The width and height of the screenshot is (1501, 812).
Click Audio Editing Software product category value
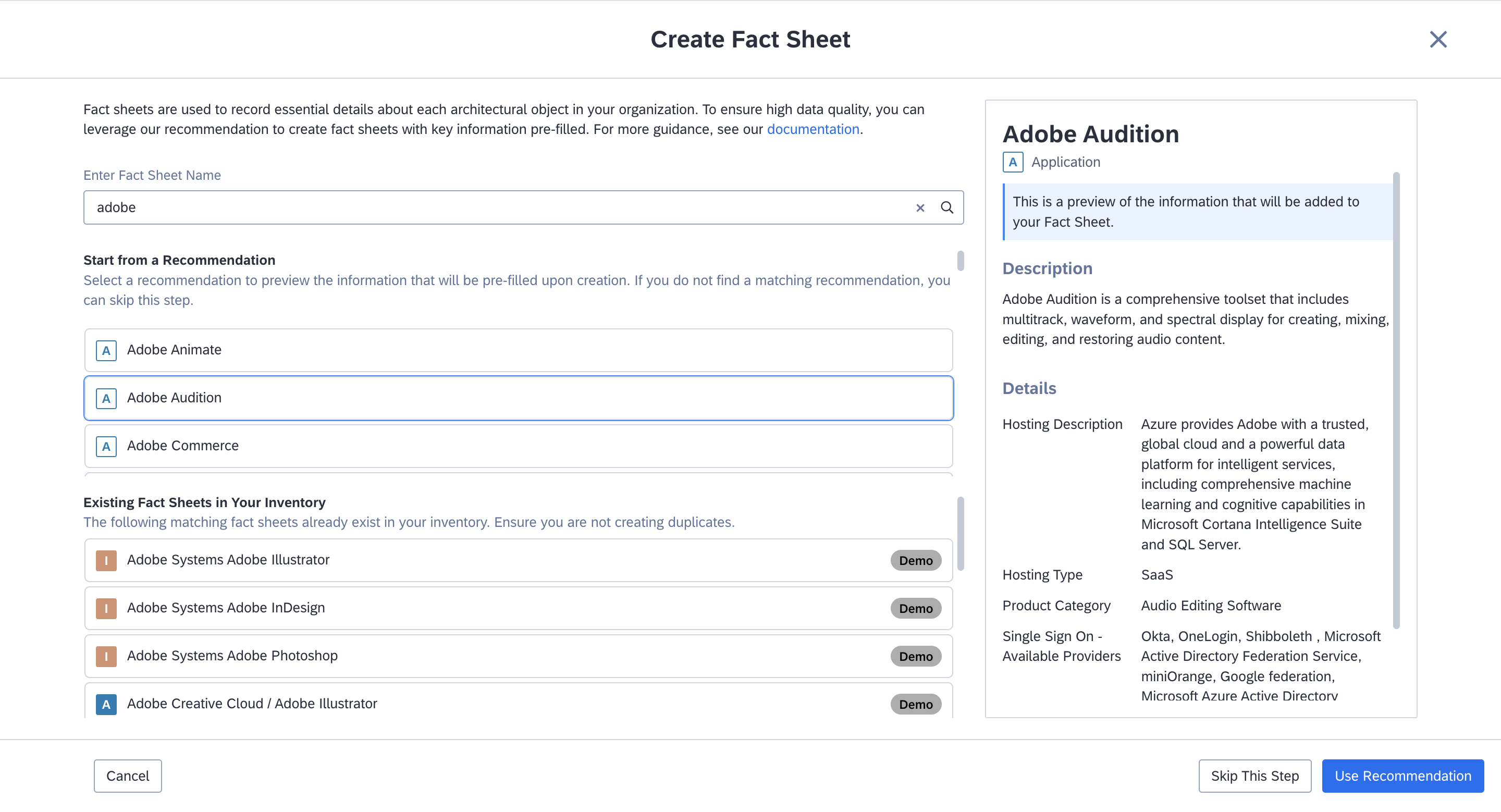[x=1211, y=606]
